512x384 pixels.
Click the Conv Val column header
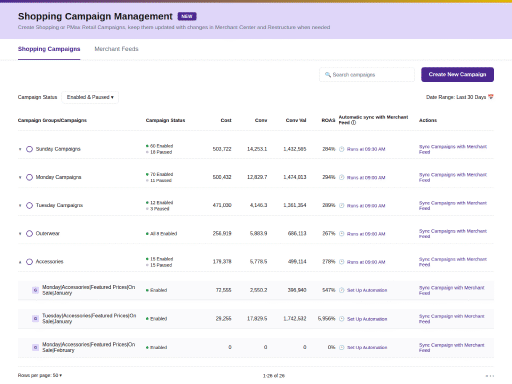coord(296,120)
